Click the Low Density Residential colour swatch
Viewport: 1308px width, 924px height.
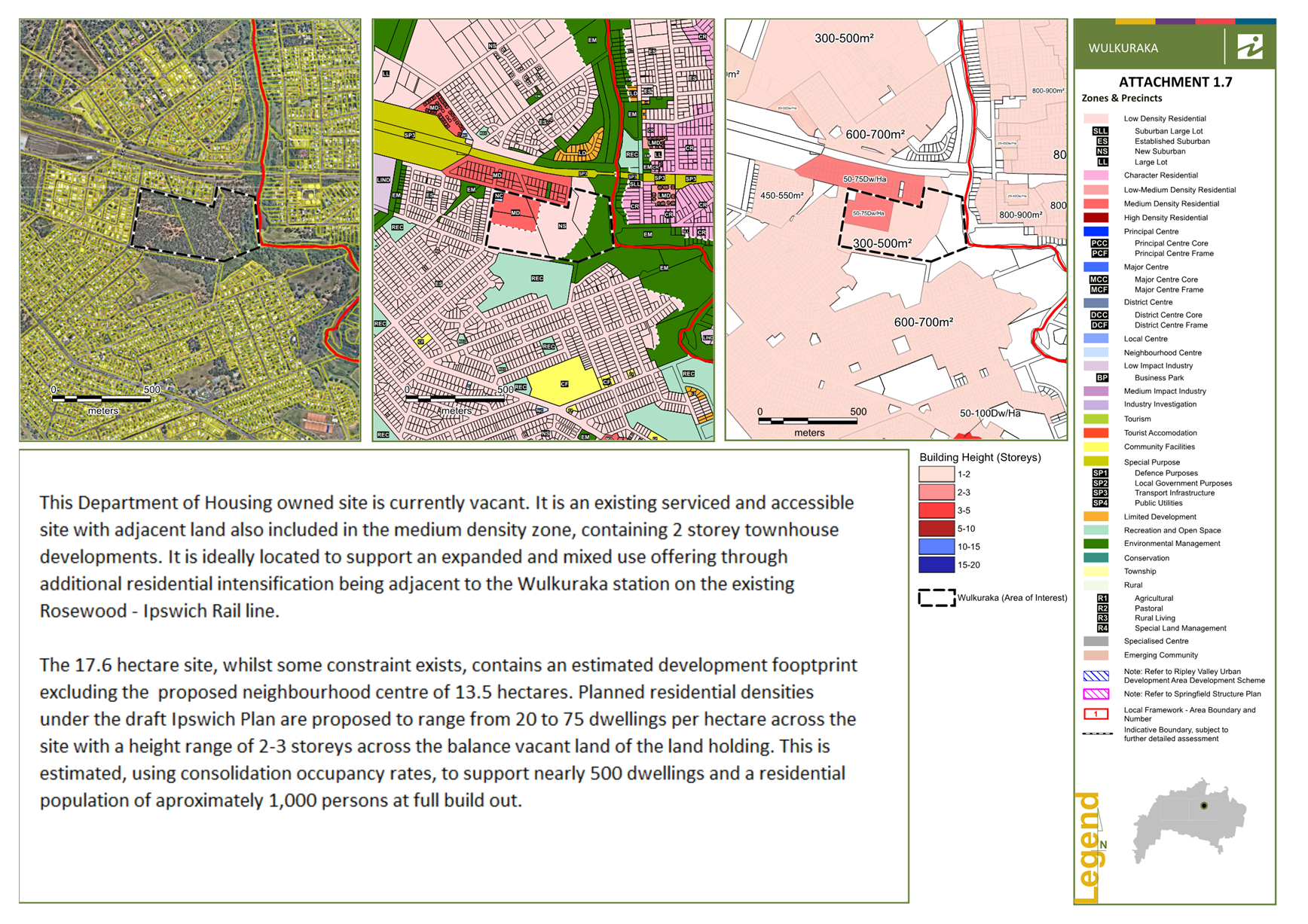point(1096,118)
